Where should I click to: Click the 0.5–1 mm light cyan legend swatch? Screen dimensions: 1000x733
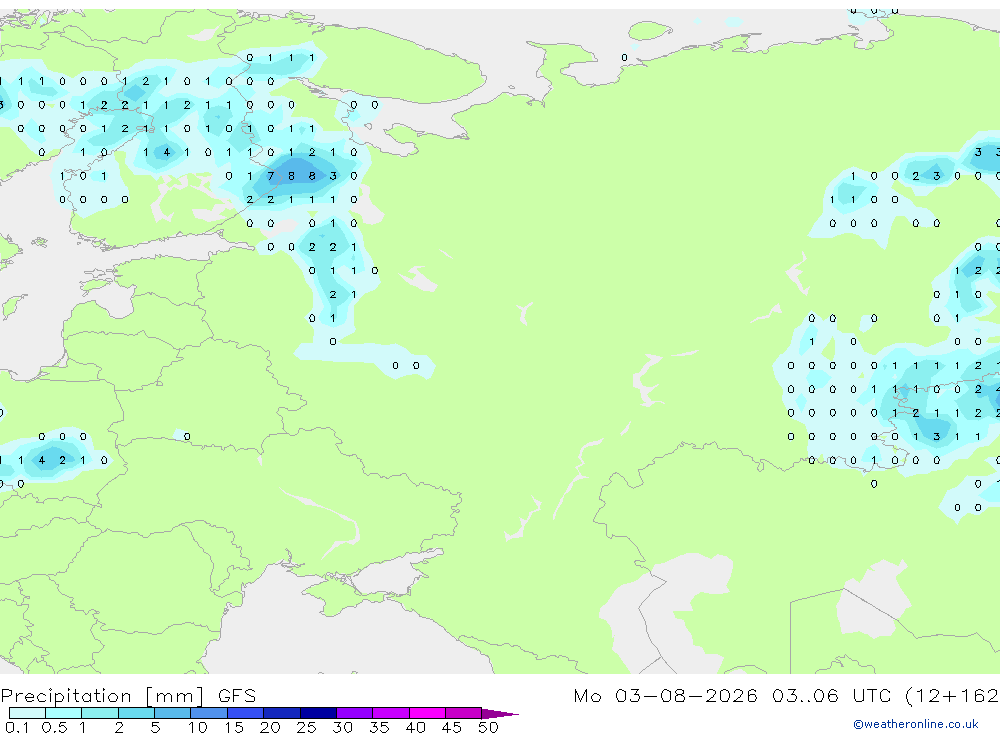coord(64,713)
